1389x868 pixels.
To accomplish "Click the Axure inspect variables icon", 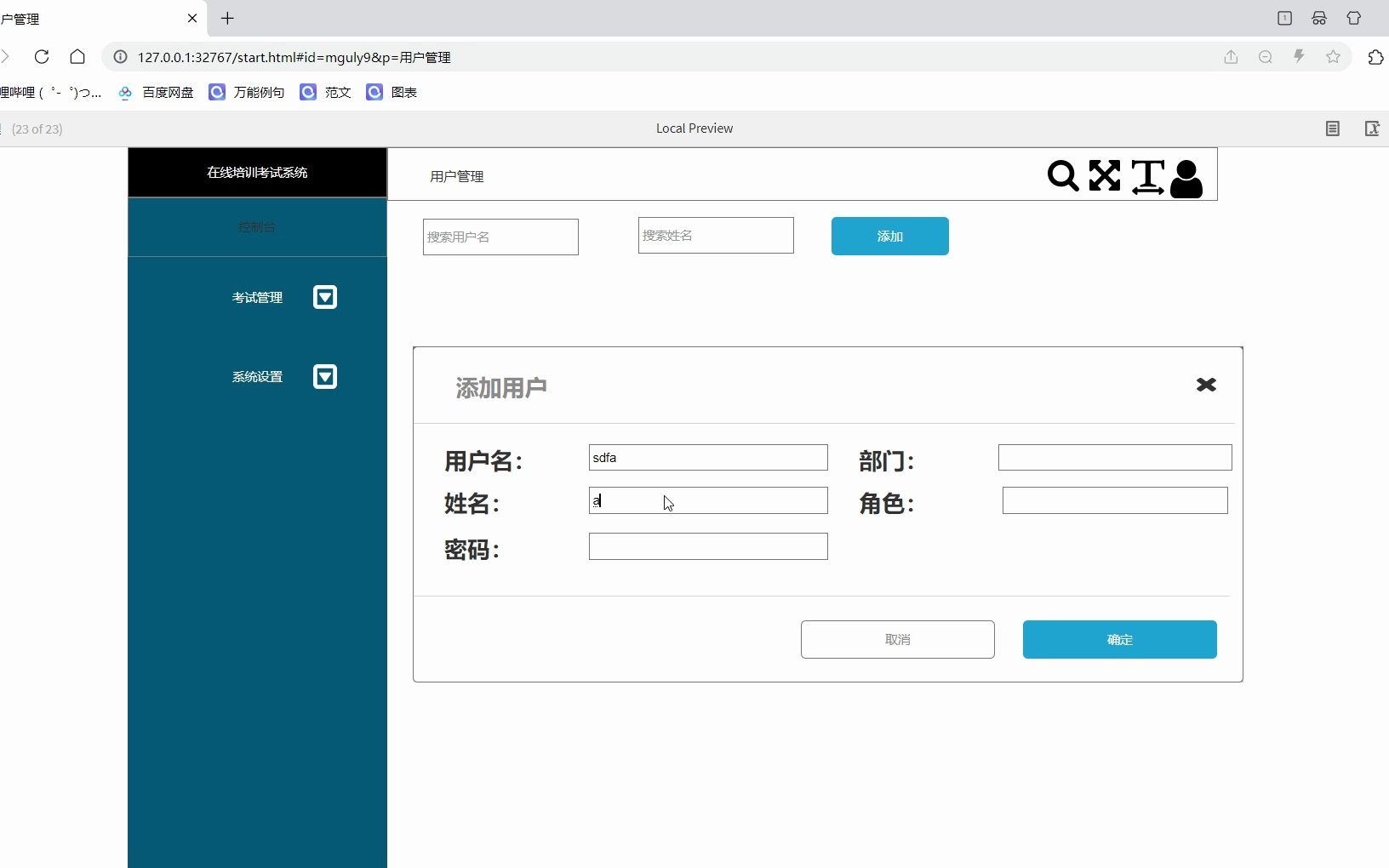I will 1372,128.
